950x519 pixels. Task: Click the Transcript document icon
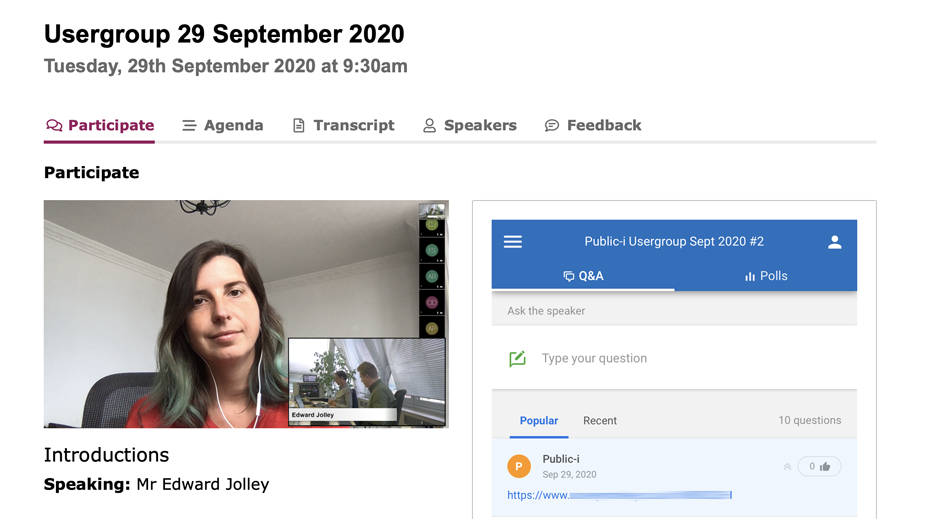pyautogui.click(x=299, y=125)
